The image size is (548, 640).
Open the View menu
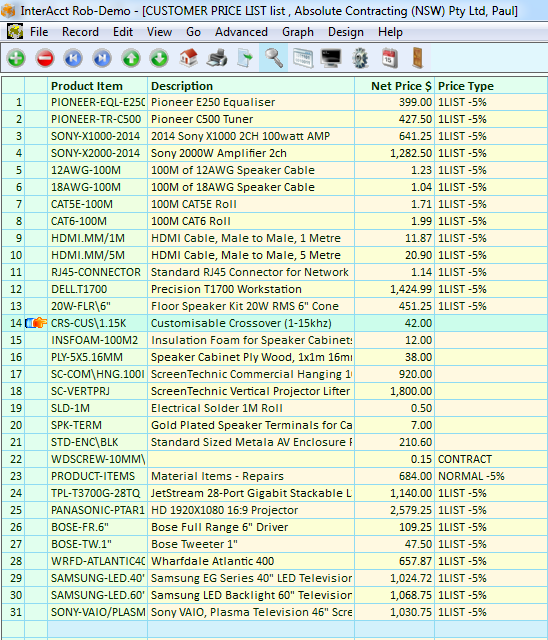[159, 32]
